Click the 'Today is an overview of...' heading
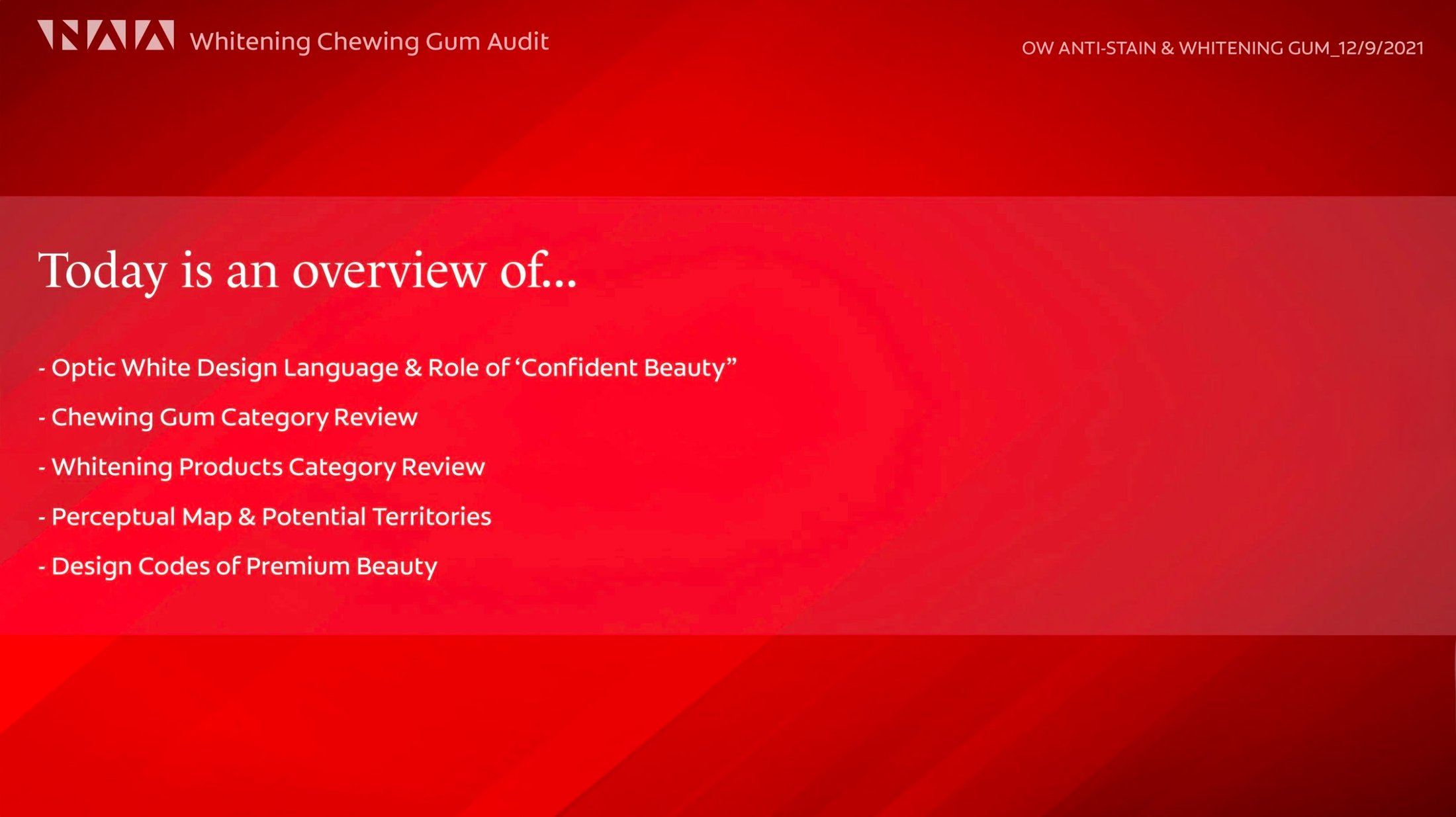The width and height of the screenshot is (1456, 817). point(308,271)
